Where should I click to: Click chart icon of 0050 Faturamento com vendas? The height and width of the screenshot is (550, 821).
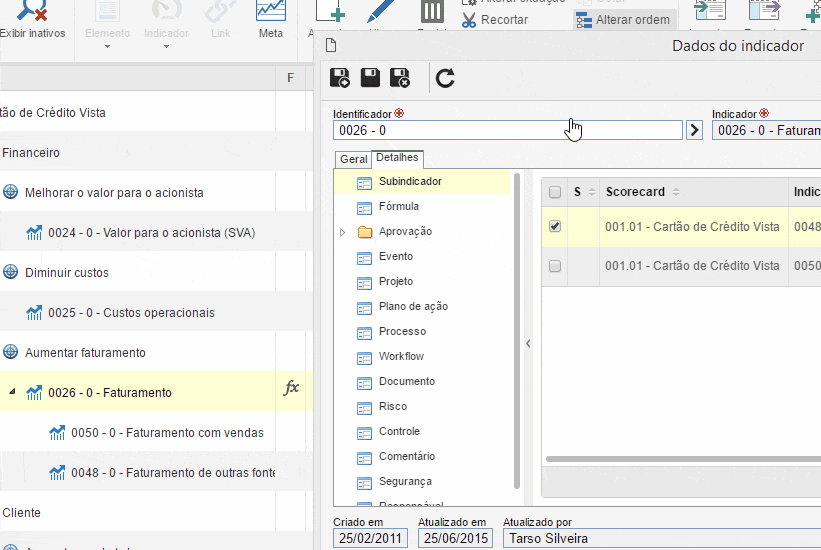point(57,433)
